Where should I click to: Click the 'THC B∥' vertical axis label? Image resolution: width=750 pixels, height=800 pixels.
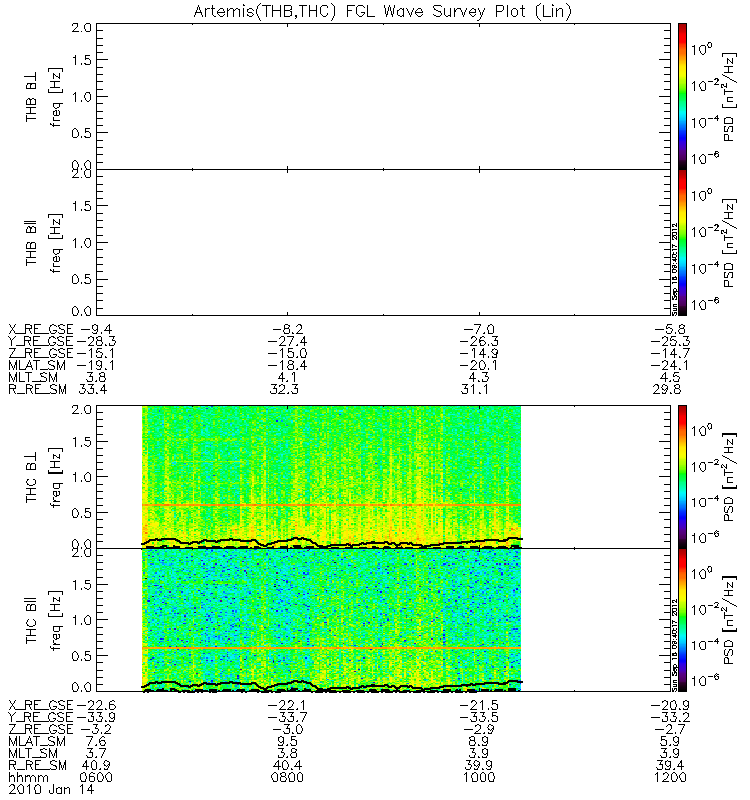coord(32,620)
